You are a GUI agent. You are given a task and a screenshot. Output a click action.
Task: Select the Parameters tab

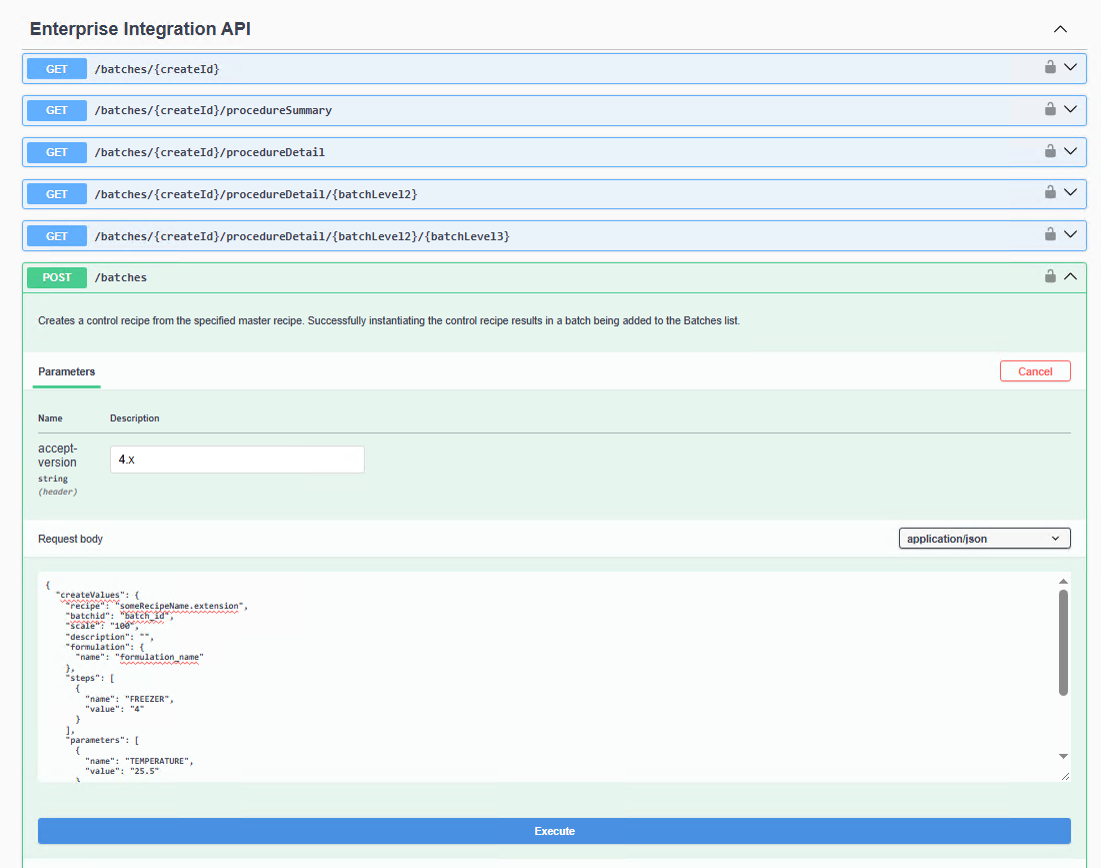[67, 371]
